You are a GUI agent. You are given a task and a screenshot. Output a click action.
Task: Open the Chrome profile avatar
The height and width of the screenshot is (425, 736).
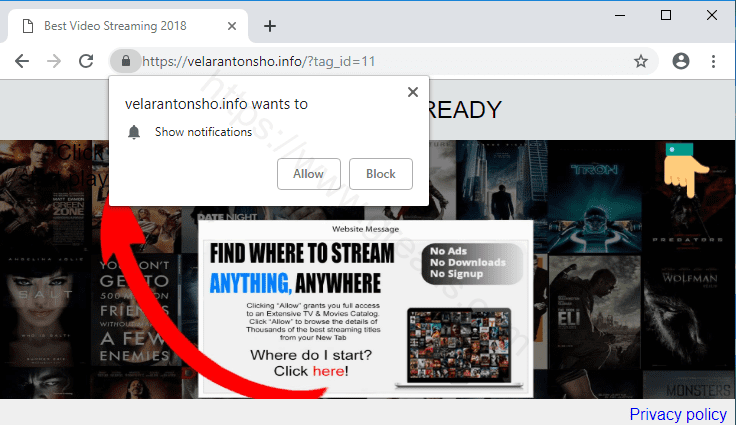point(681,61)
